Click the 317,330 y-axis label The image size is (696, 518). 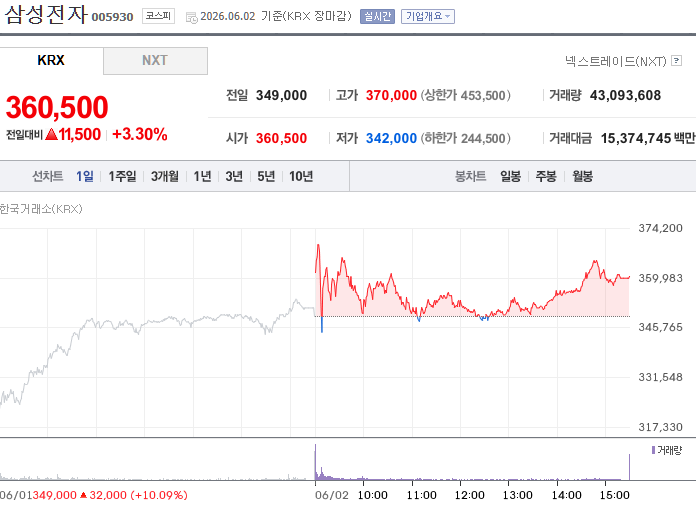(x=660, y=427)
